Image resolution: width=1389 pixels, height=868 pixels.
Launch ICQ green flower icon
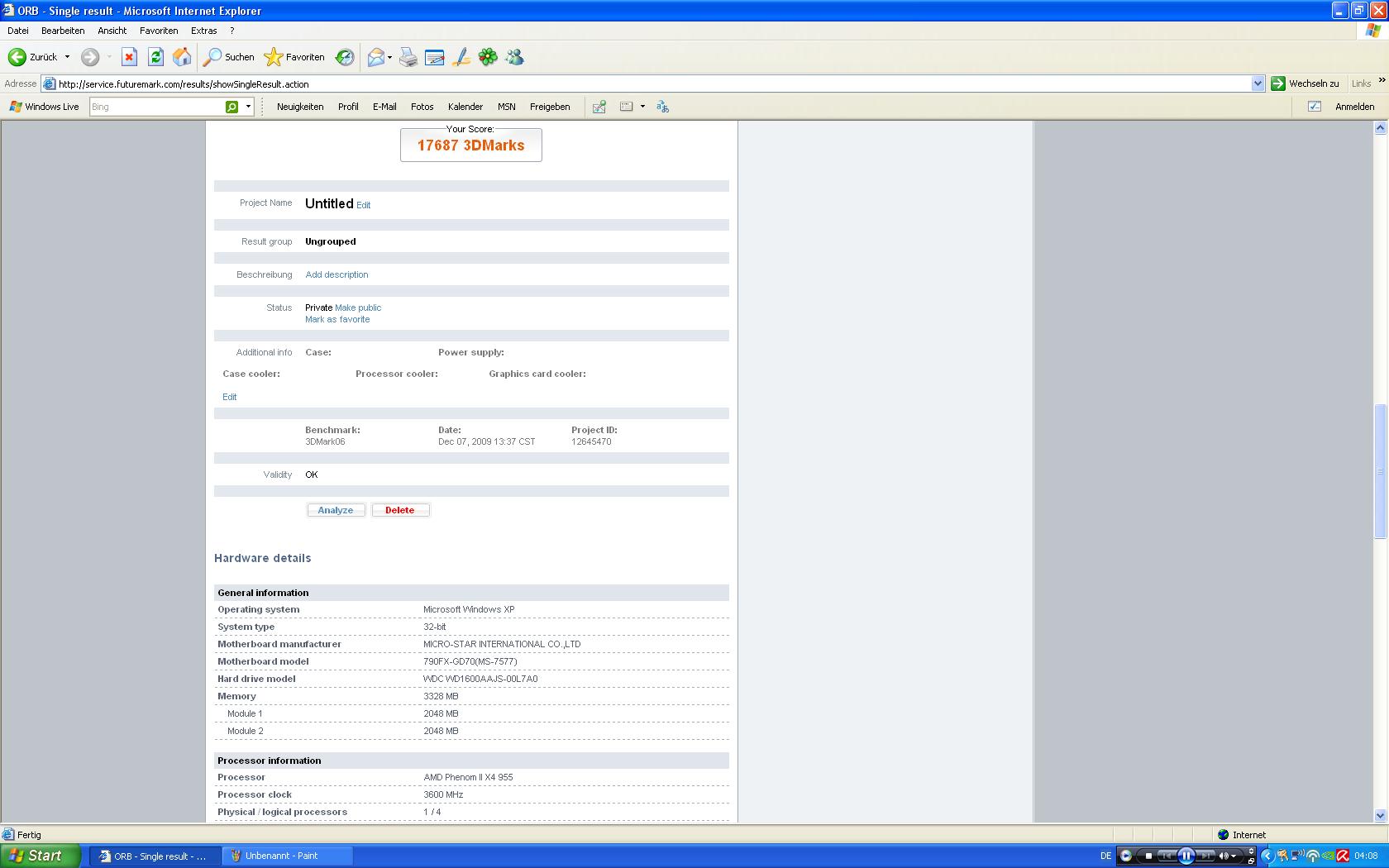click(488, 57)
